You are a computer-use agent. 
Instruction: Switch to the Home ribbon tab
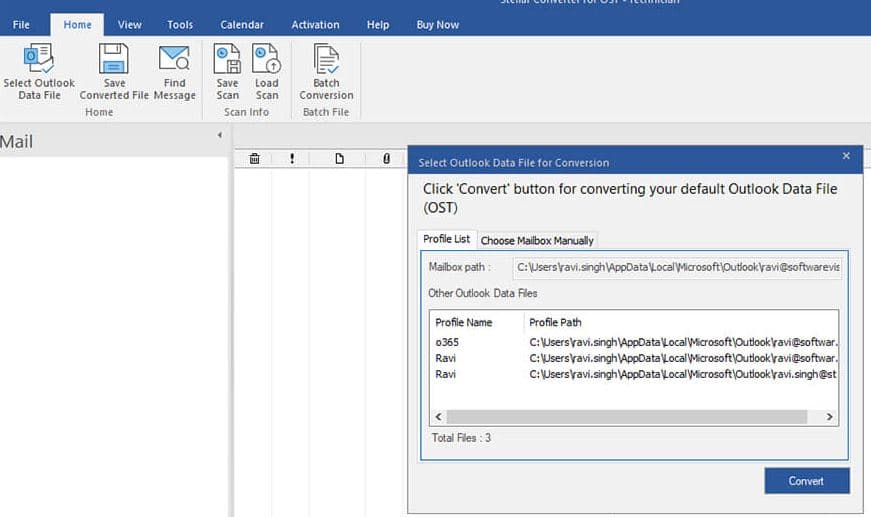pyautogui.click(x=77, y=25)
